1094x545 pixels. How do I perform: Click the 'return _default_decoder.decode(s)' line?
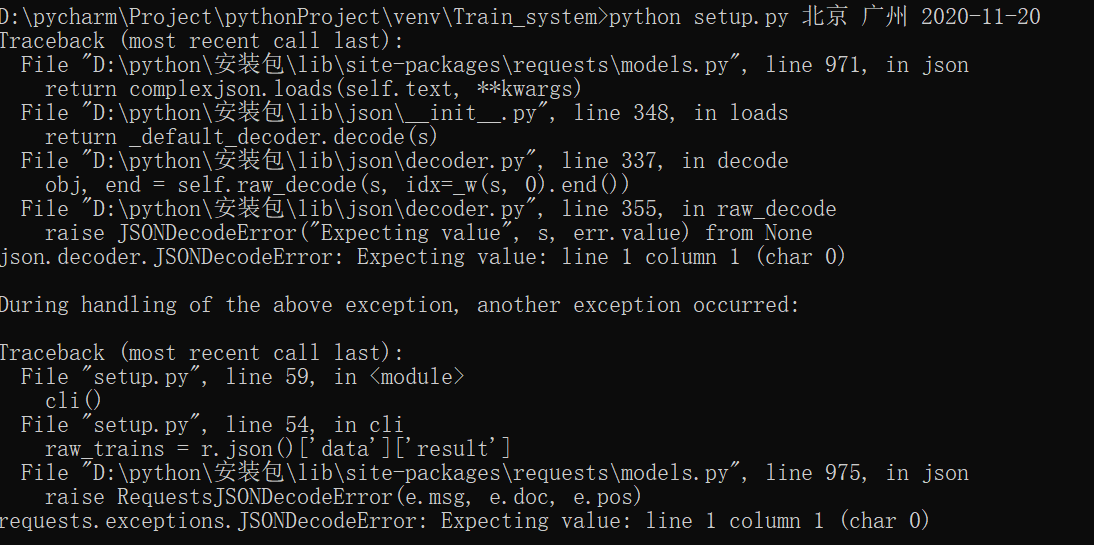point(241,137)
